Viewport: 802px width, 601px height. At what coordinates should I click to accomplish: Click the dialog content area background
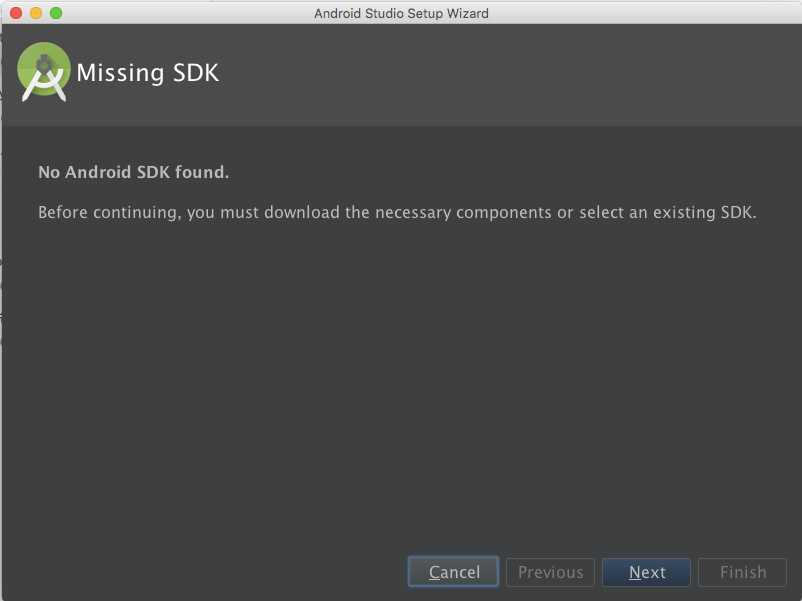click(x=400, y=380)
